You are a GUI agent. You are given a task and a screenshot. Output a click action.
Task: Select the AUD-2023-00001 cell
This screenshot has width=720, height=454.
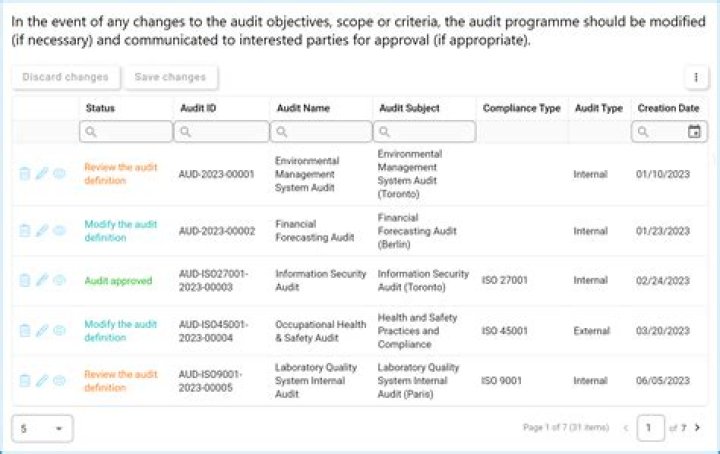(216, 174)
